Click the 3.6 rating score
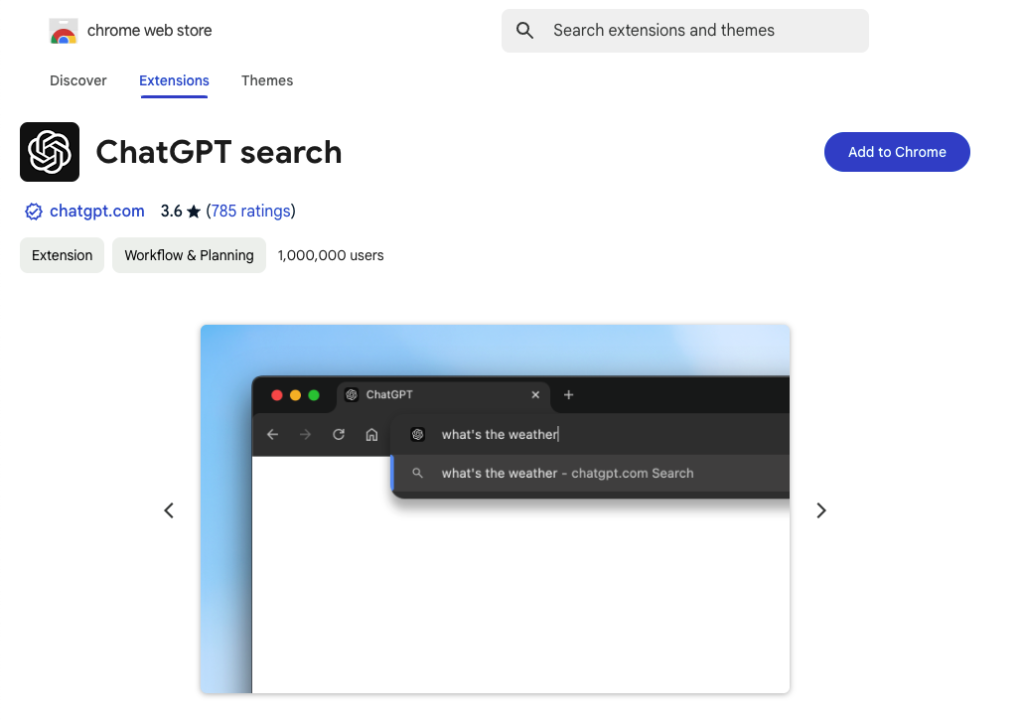1024x721 pixels. tap(172, 211)
